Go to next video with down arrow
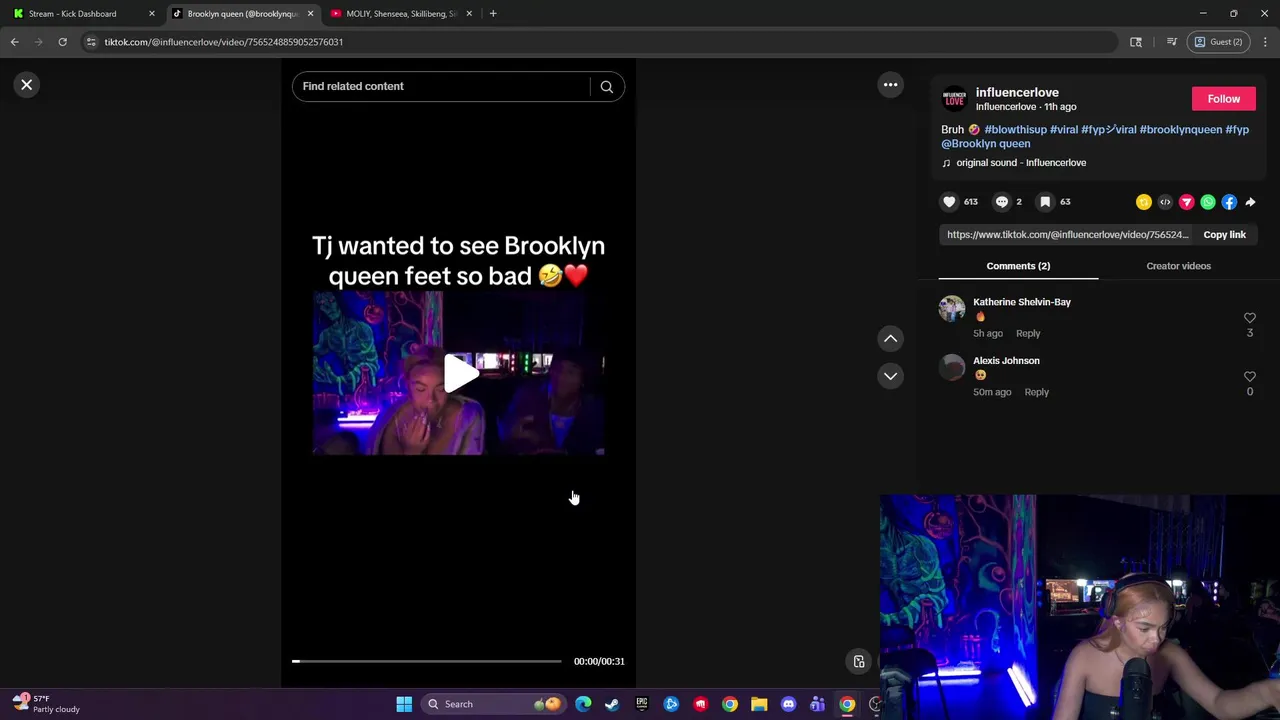Viewport: 1280px width, 720px height. click(890, 376)
